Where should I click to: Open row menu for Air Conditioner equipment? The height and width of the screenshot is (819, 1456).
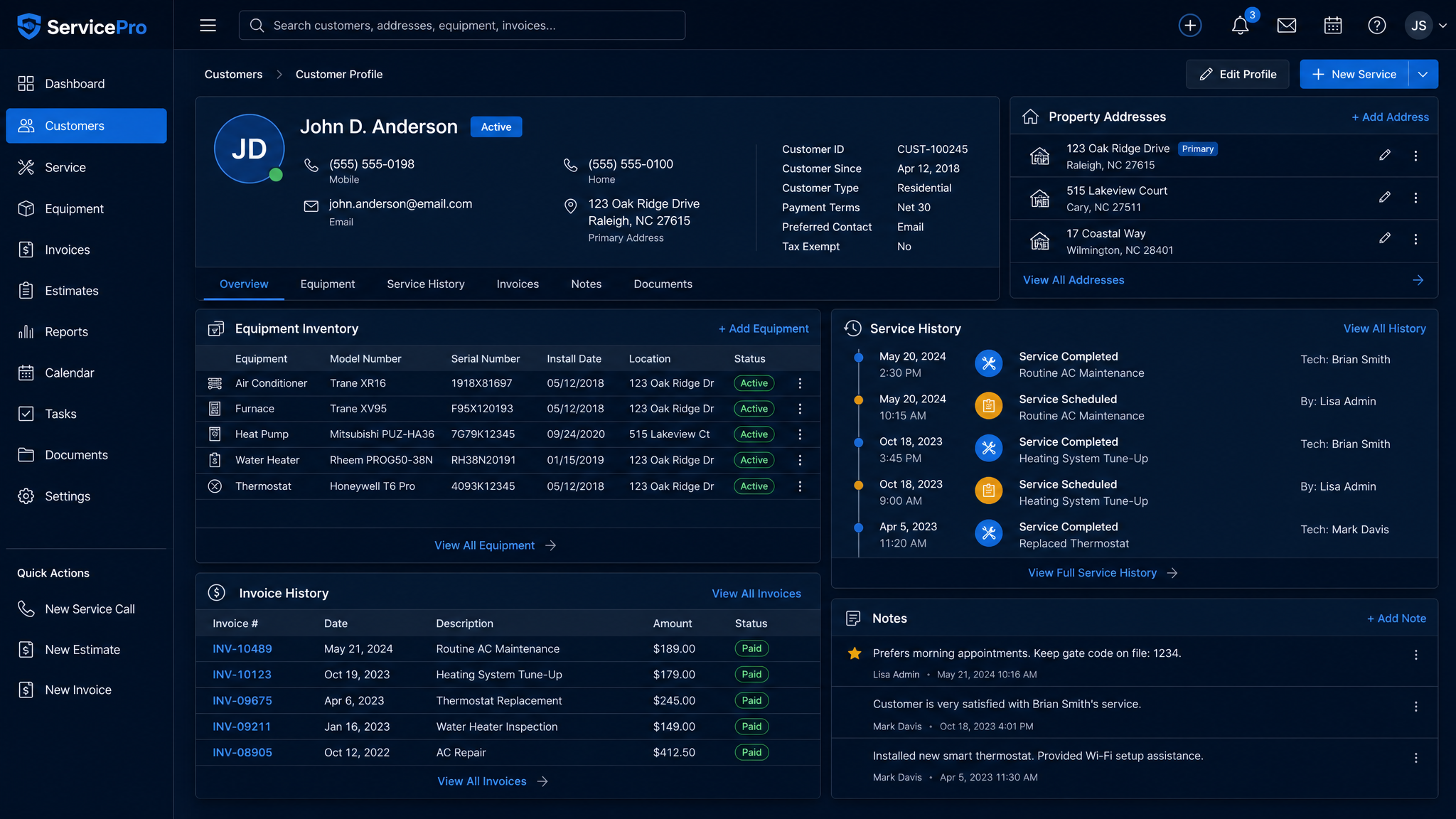click(x=800, y=383)
